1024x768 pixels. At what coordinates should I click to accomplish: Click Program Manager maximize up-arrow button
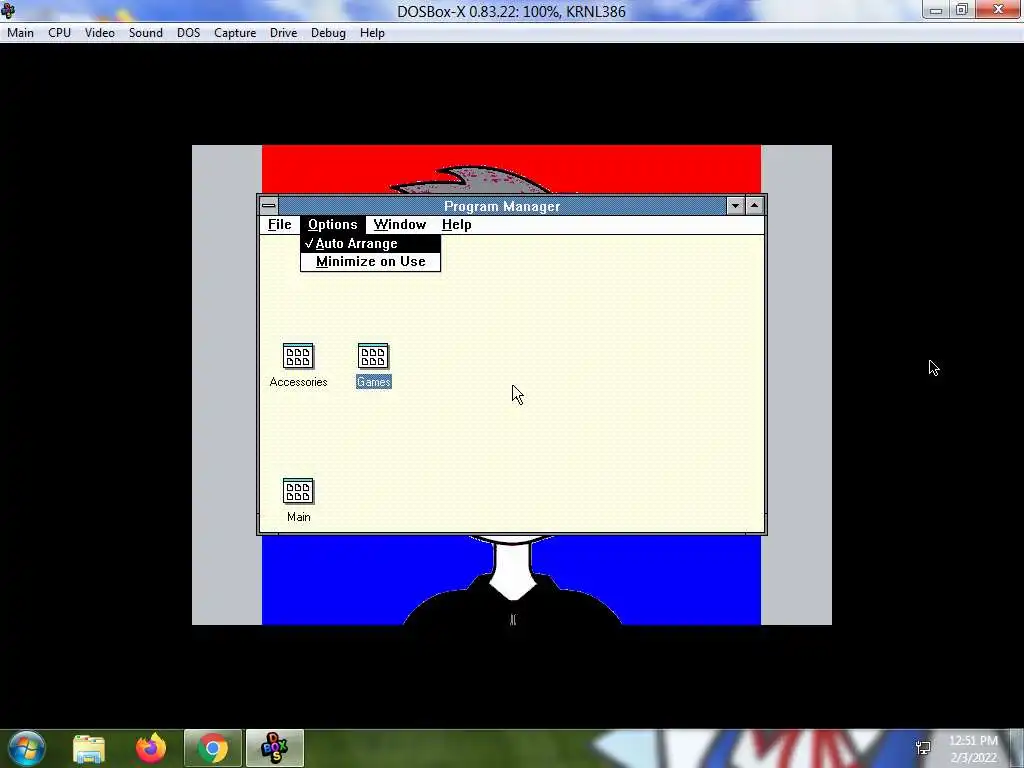[754, 206]
